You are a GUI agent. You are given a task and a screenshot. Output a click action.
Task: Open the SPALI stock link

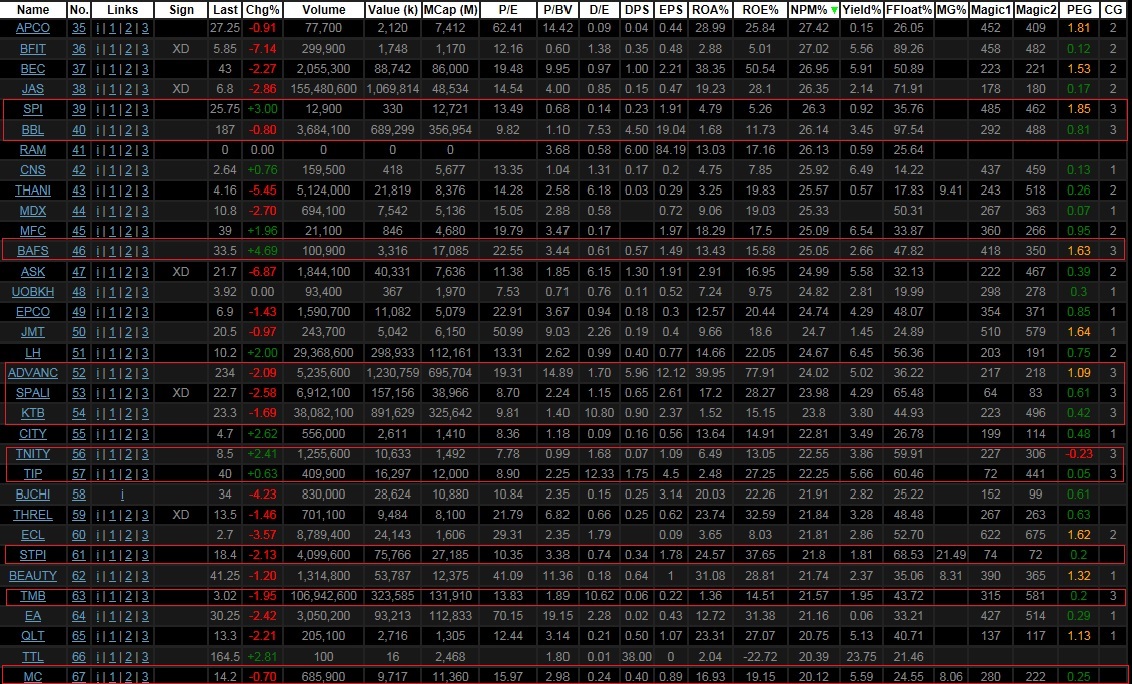[32, 393]
